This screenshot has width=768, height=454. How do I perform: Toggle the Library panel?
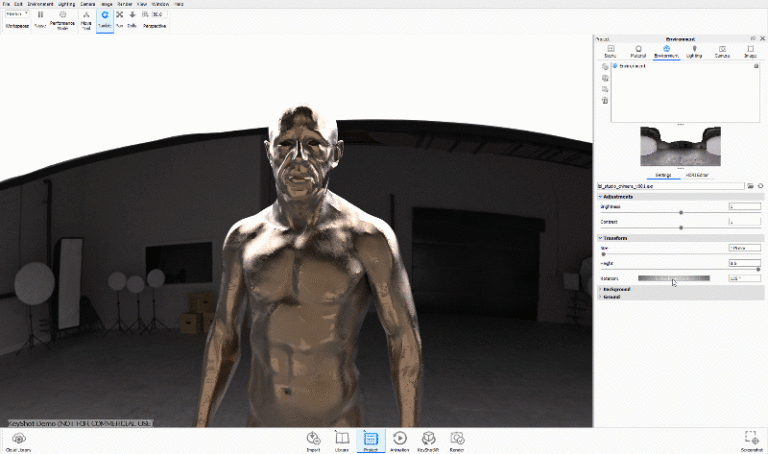point(342,442)
